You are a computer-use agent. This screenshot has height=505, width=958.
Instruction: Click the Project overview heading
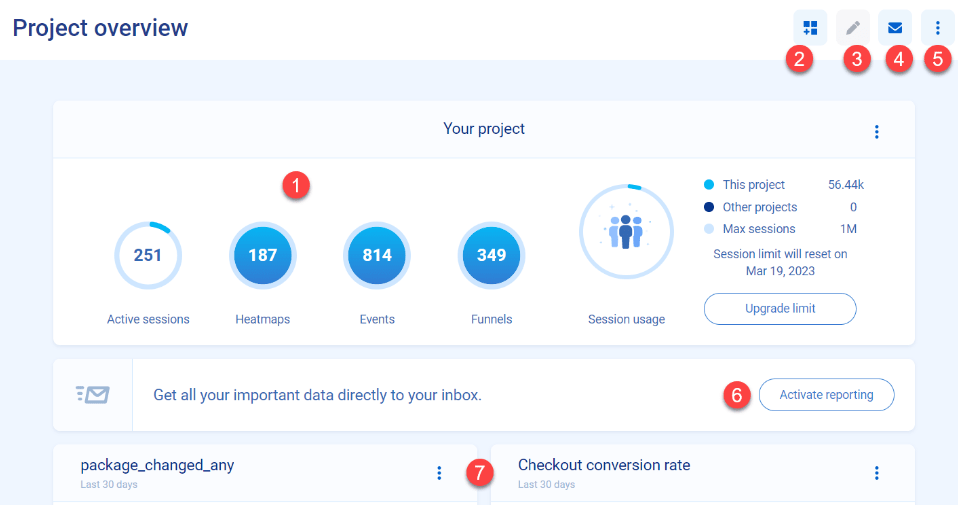(x=100, y=28)
